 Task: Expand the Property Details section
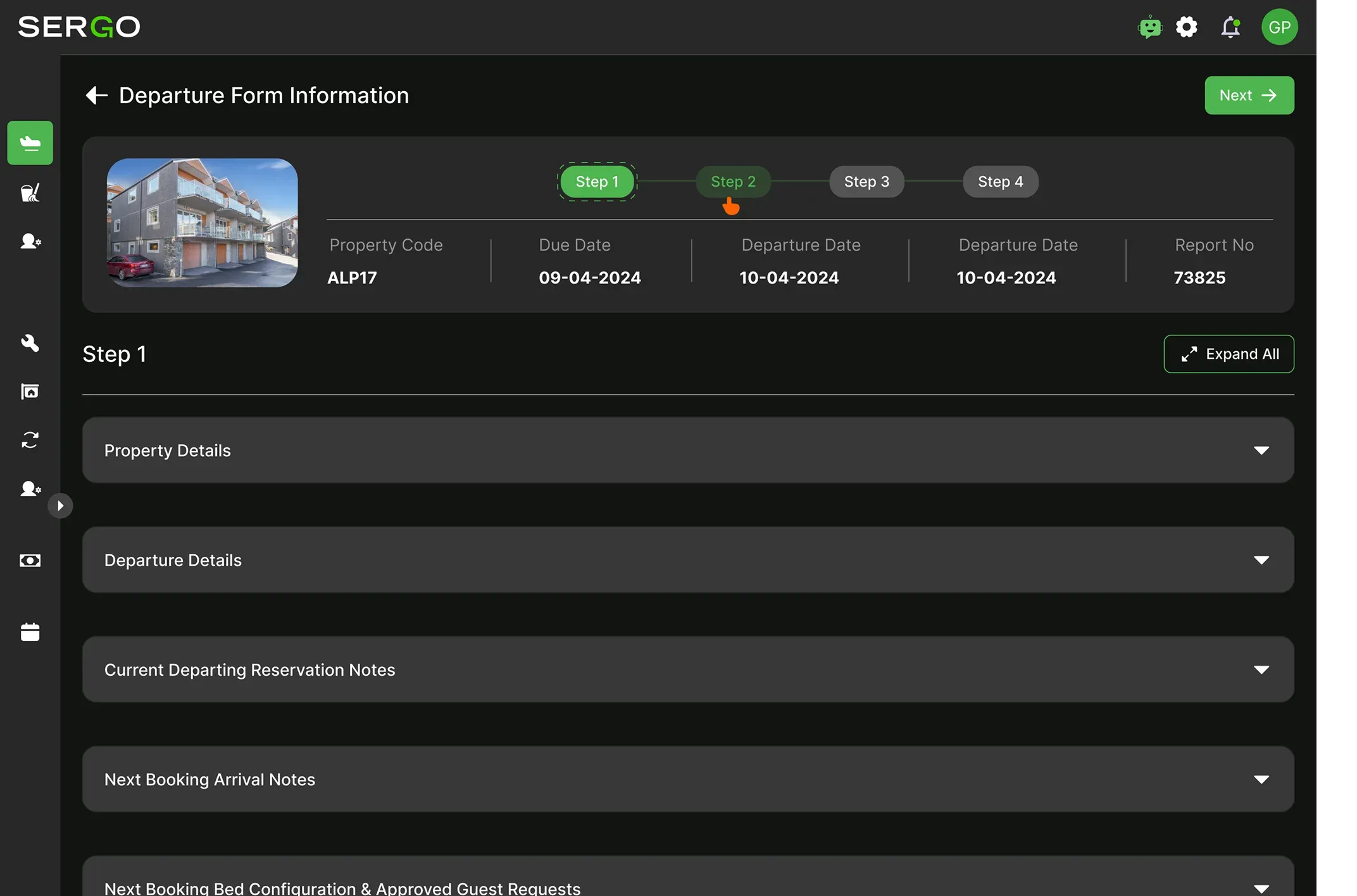pos(688,450)
